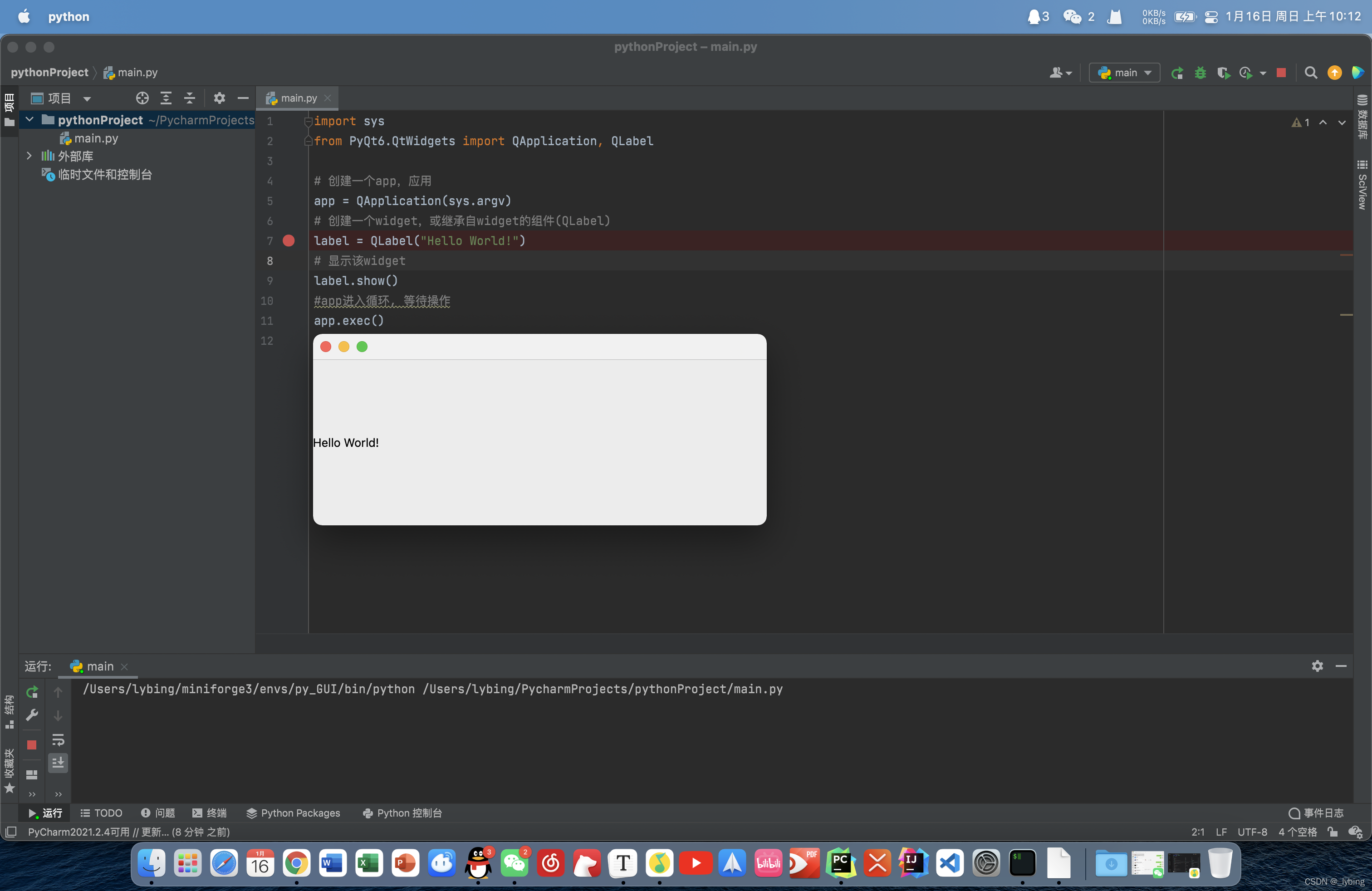This screenshot has width=1372, height=891.
Task: Toggle breakpoint on line 7
Action: (289, 241)
